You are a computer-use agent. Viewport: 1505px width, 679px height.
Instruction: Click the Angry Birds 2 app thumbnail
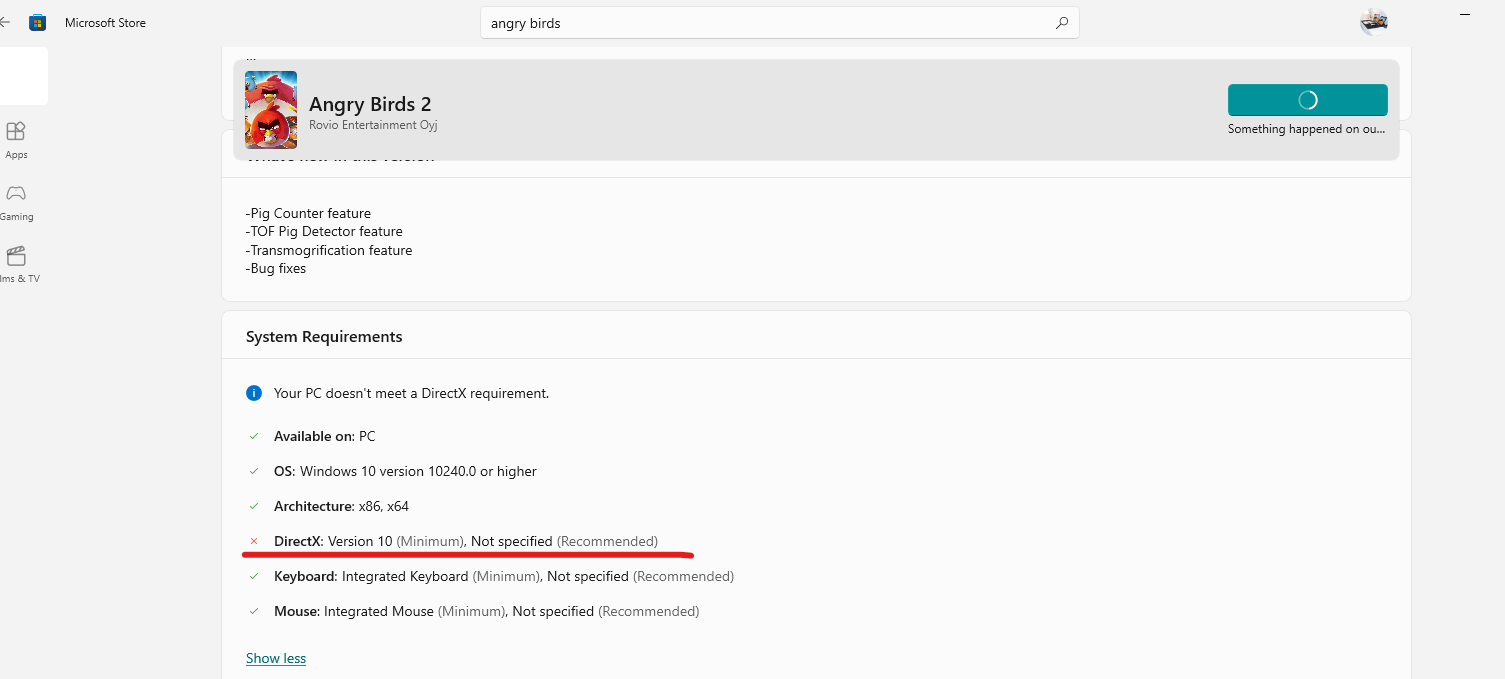click(271, 110)
